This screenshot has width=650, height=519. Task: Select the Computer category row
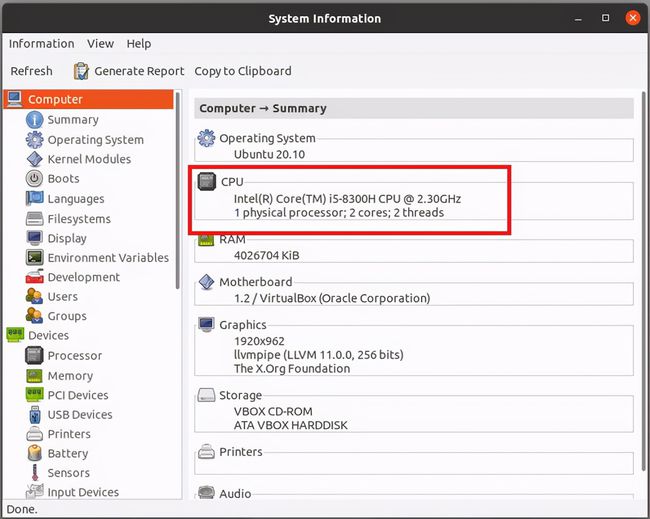[89, 99]
